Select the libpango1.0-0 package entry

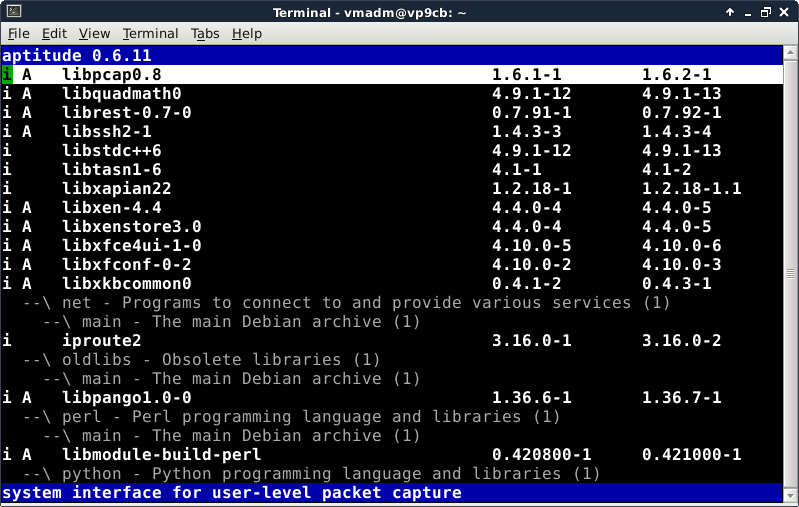coord(126,398)
